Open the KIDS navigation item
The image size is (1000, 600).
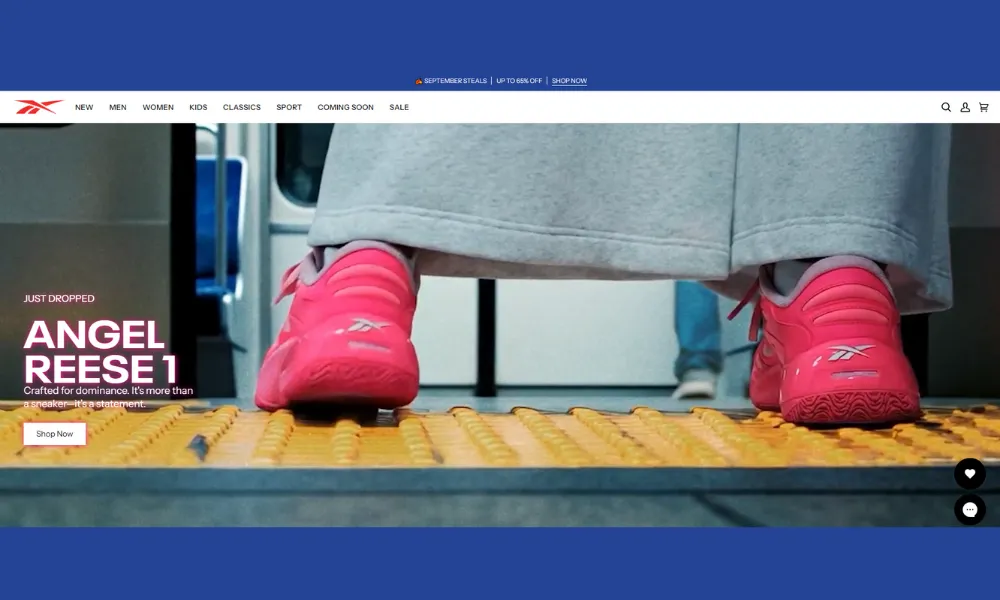coord(198,107)
